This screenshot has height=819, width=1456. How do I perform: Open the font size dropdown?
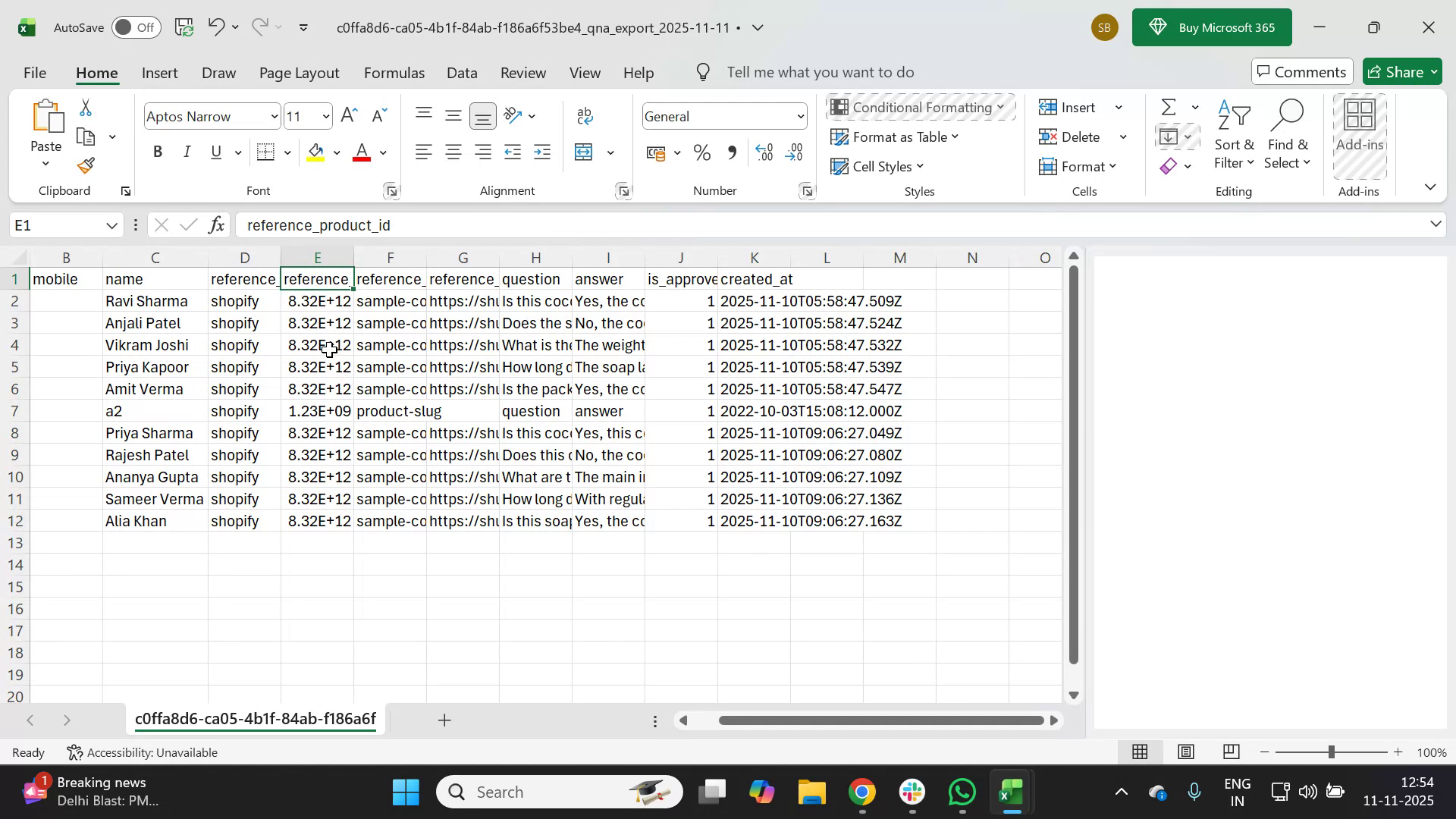pyautogui.click(x=325, y=116)
